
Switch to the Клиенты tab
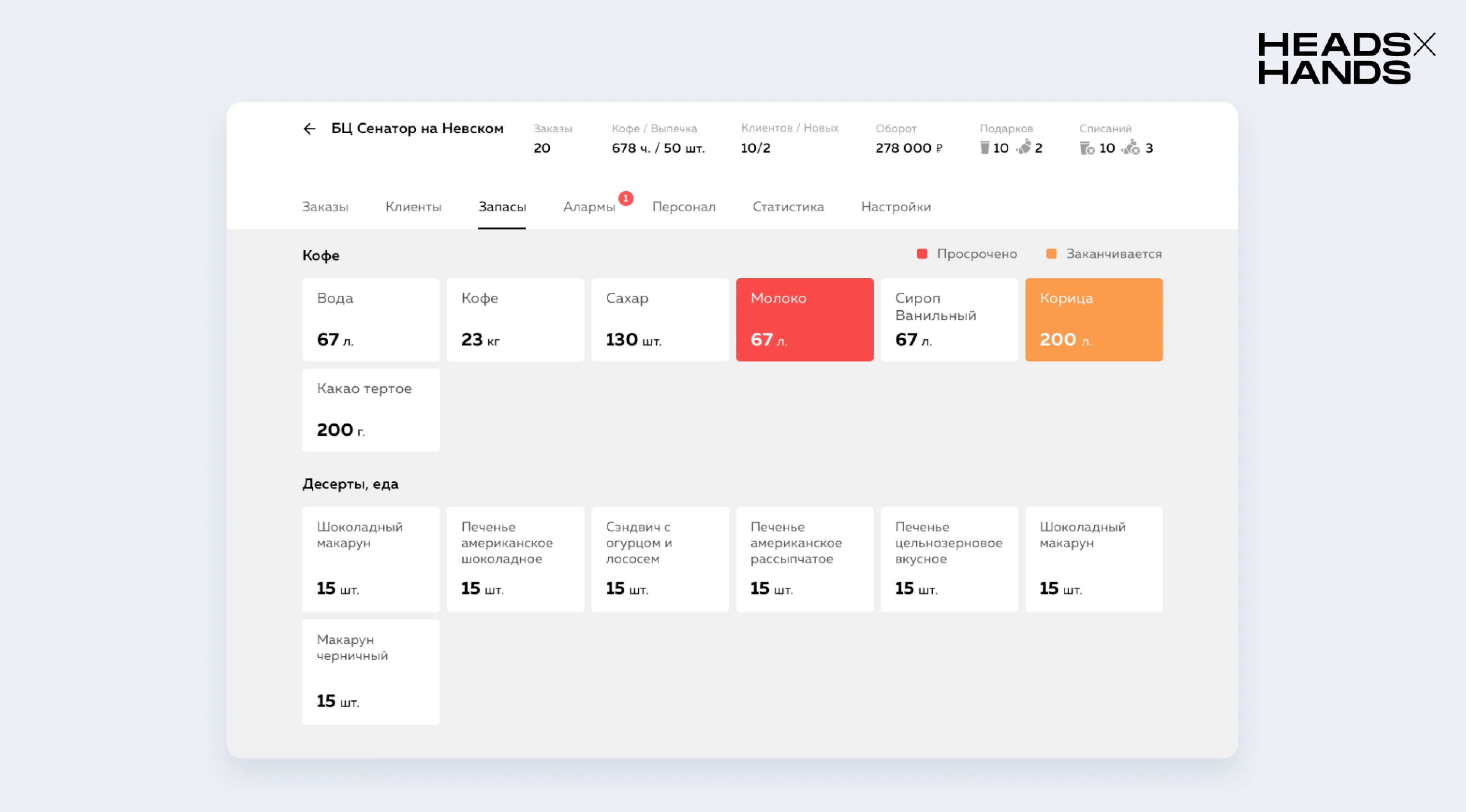pyautogui.click(x=413, y=206)
